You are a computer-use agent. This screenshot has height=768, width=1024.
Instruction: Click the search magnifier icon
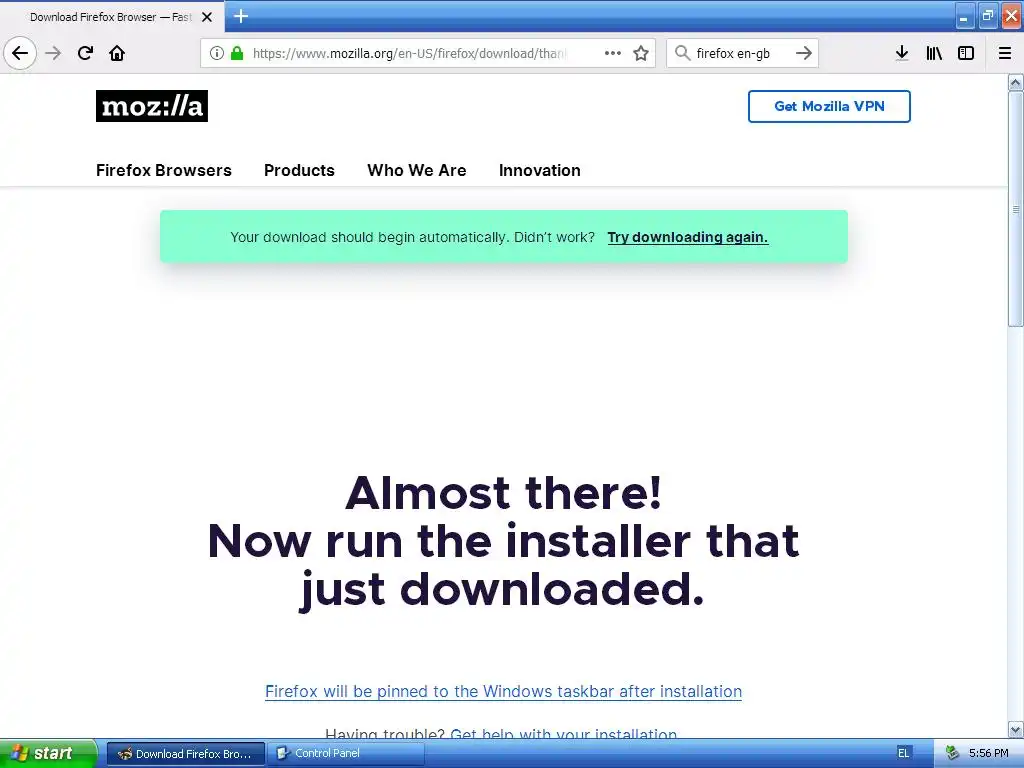pos(682,53)
